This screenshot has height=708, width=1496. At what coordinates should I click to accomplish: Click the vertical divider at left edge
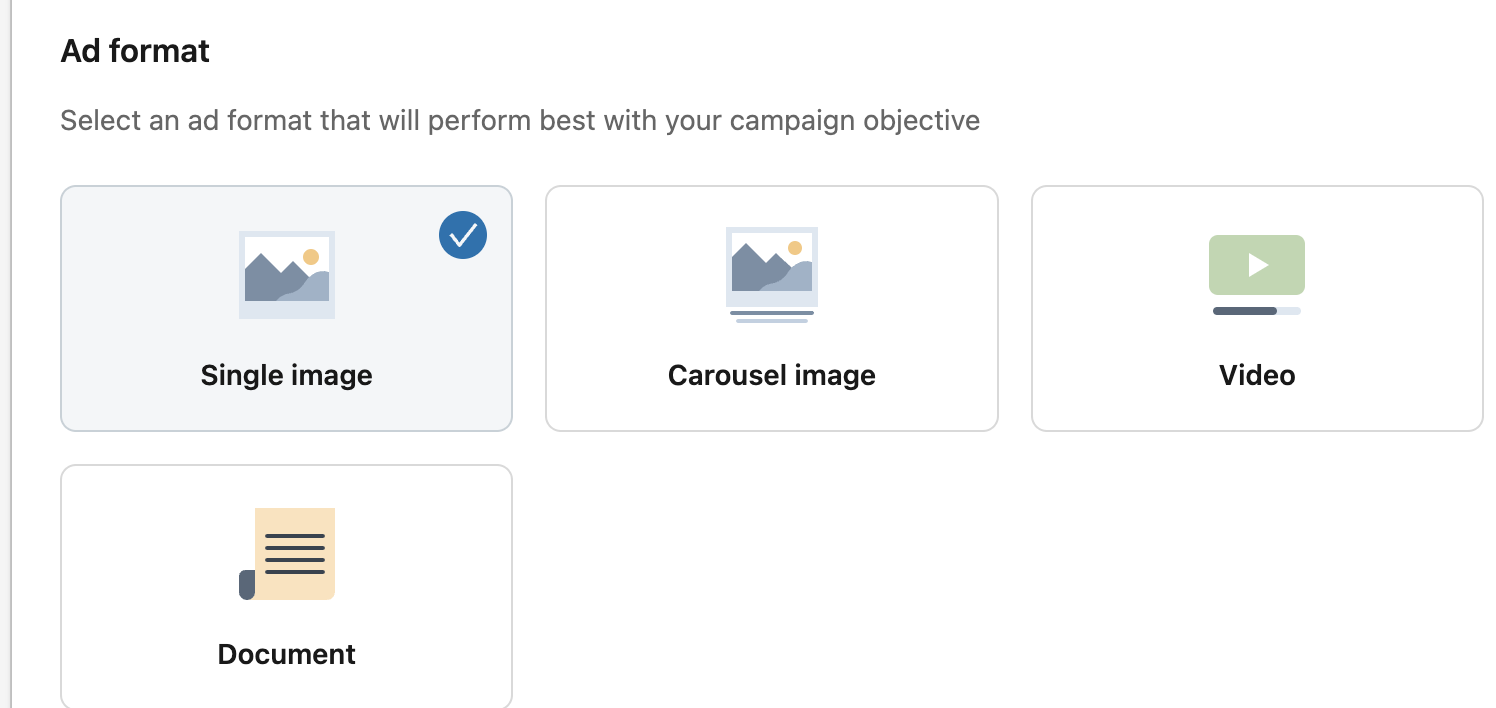10,354
